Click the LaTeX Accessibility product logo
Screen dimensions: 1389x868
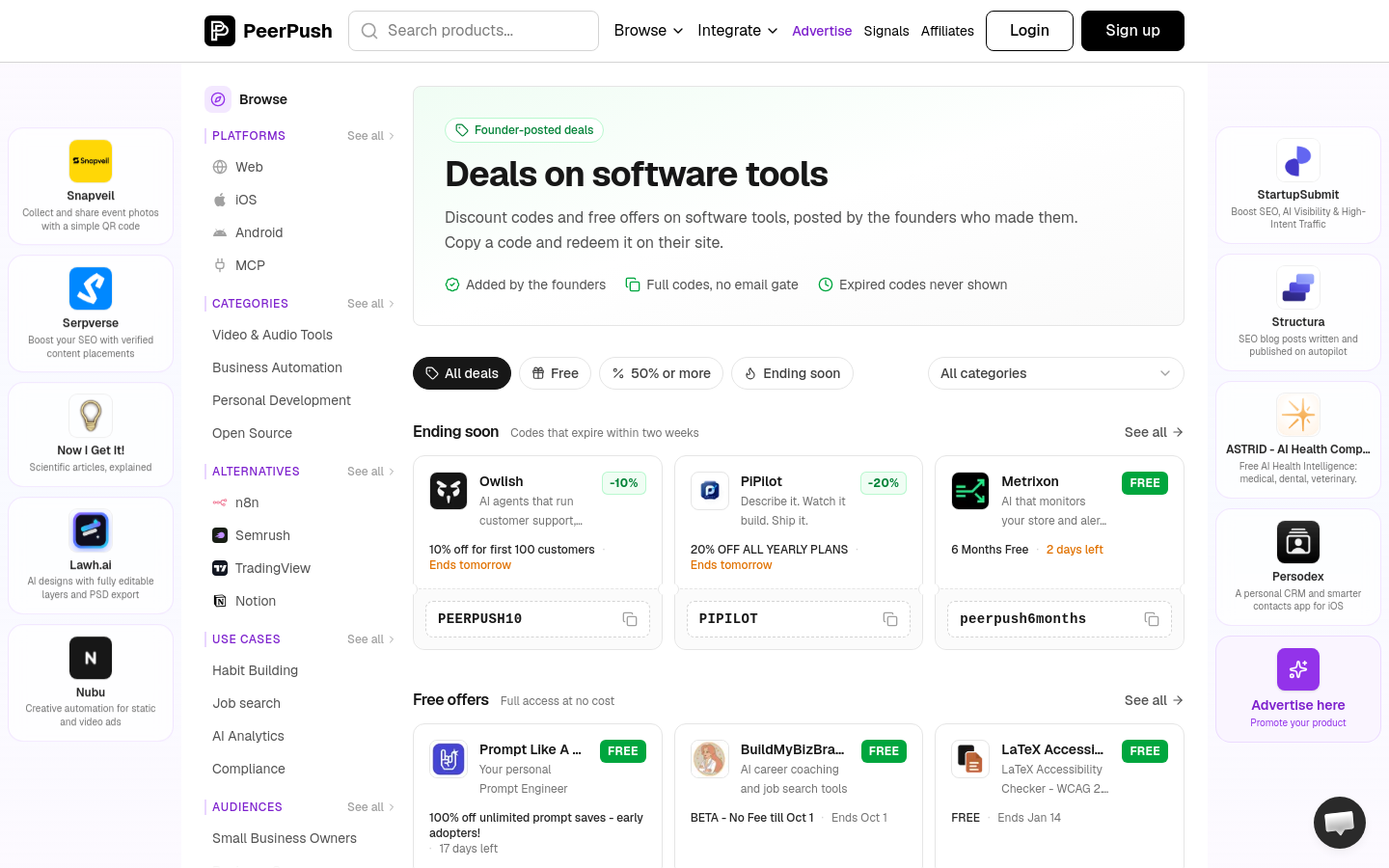coord(970,759)
